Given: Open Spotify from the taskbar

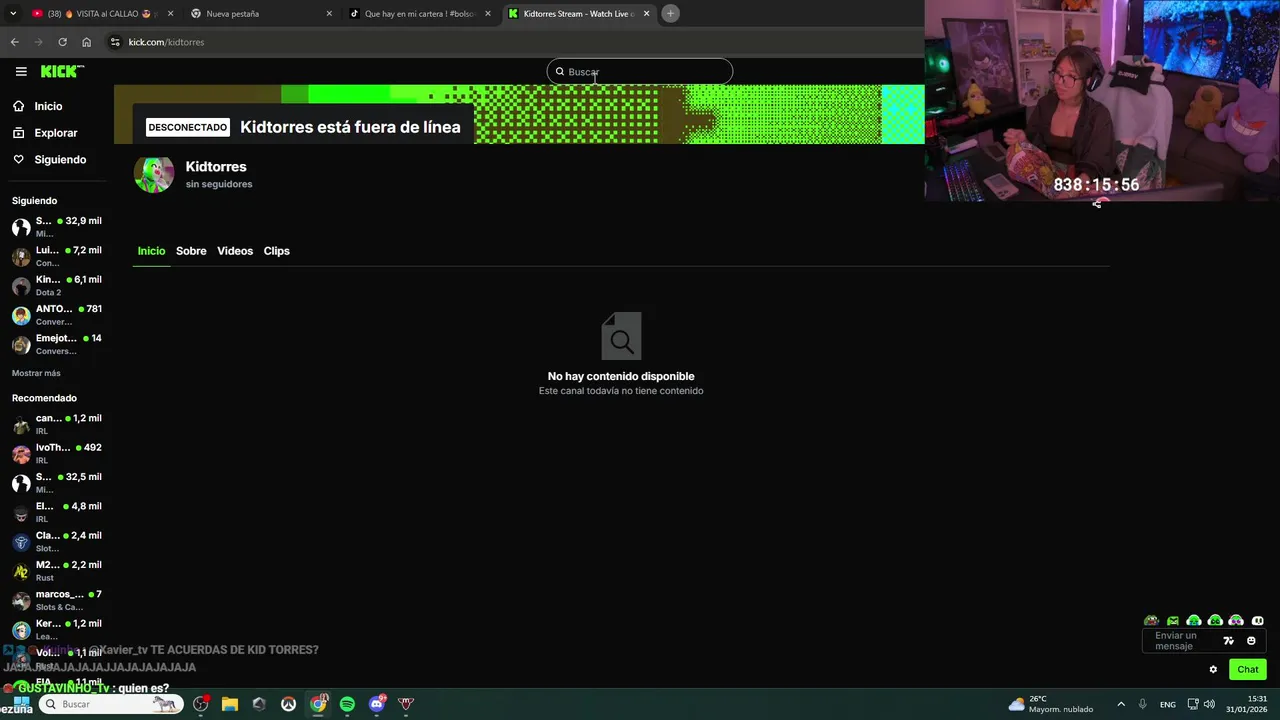Looking at the screenshot, I should point(347,704).
